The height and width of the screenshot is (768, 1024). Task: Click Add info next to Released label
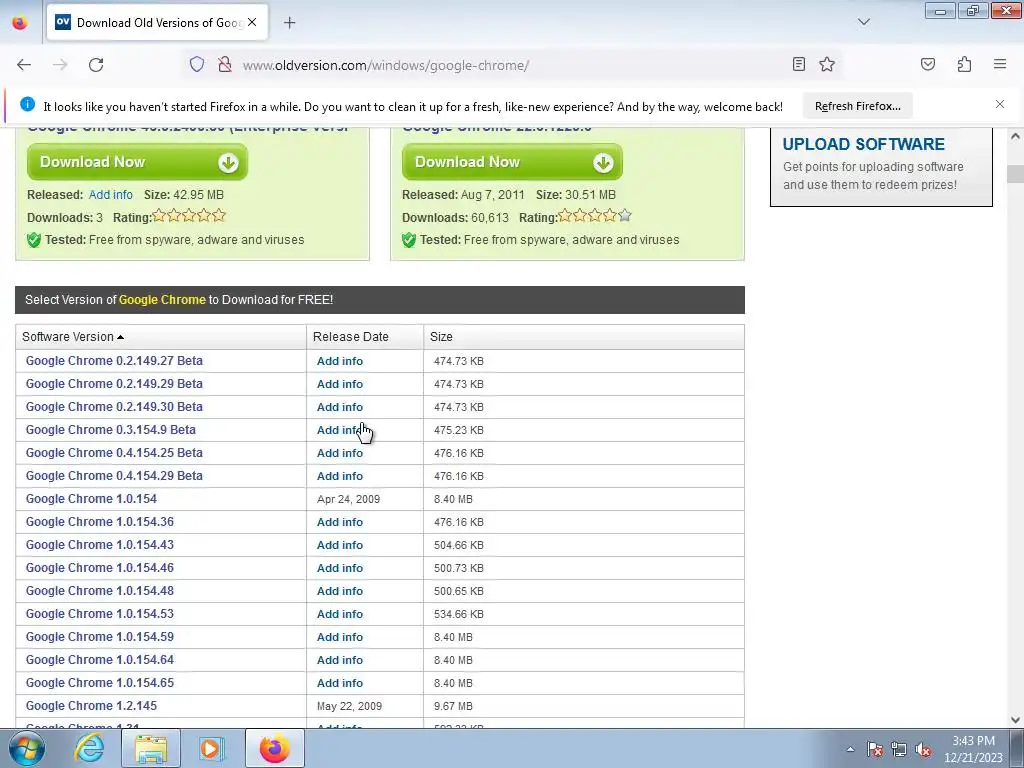pyautogui.click(x=110, y=195)
